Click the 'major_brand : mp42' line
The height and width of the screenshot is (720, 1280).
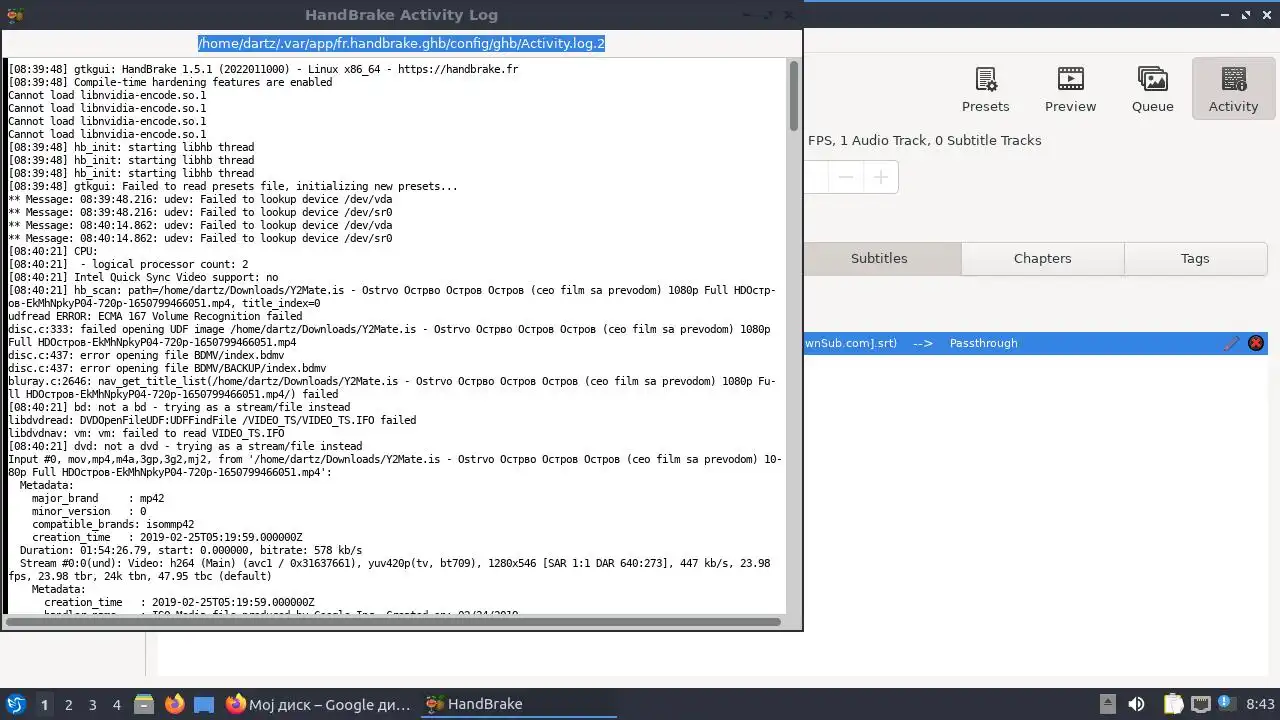98,498
